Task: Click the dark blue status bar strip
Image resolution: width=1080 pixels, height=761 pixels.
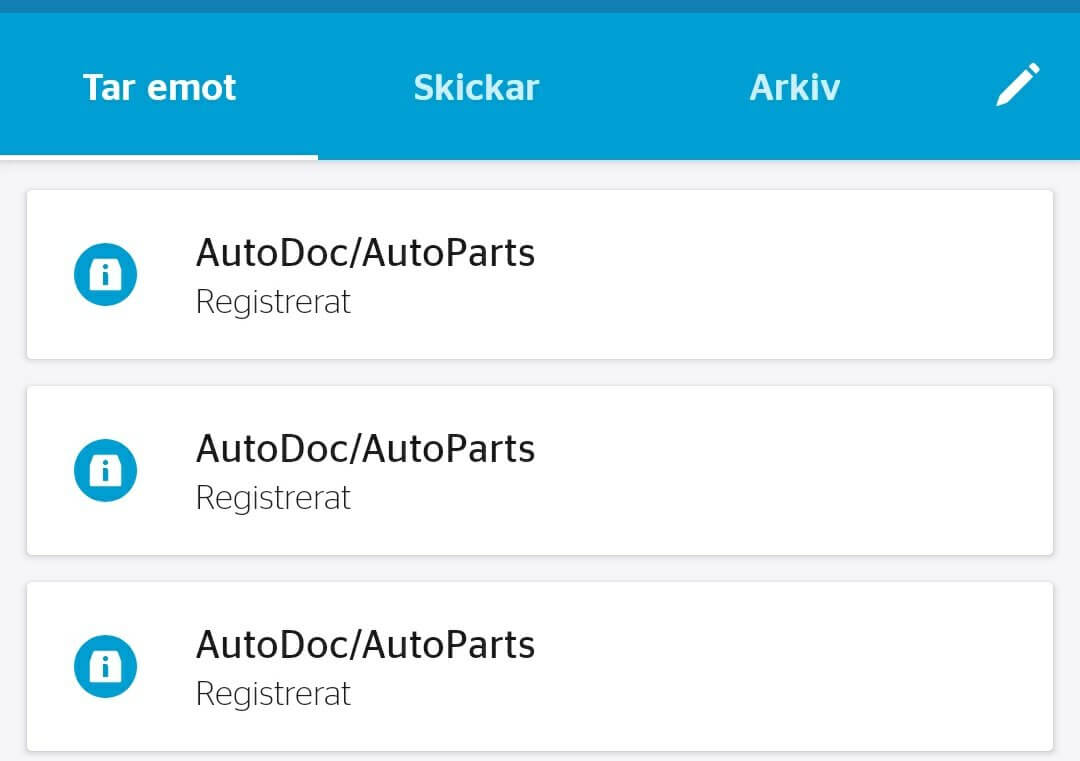Action: click(540, 6)
